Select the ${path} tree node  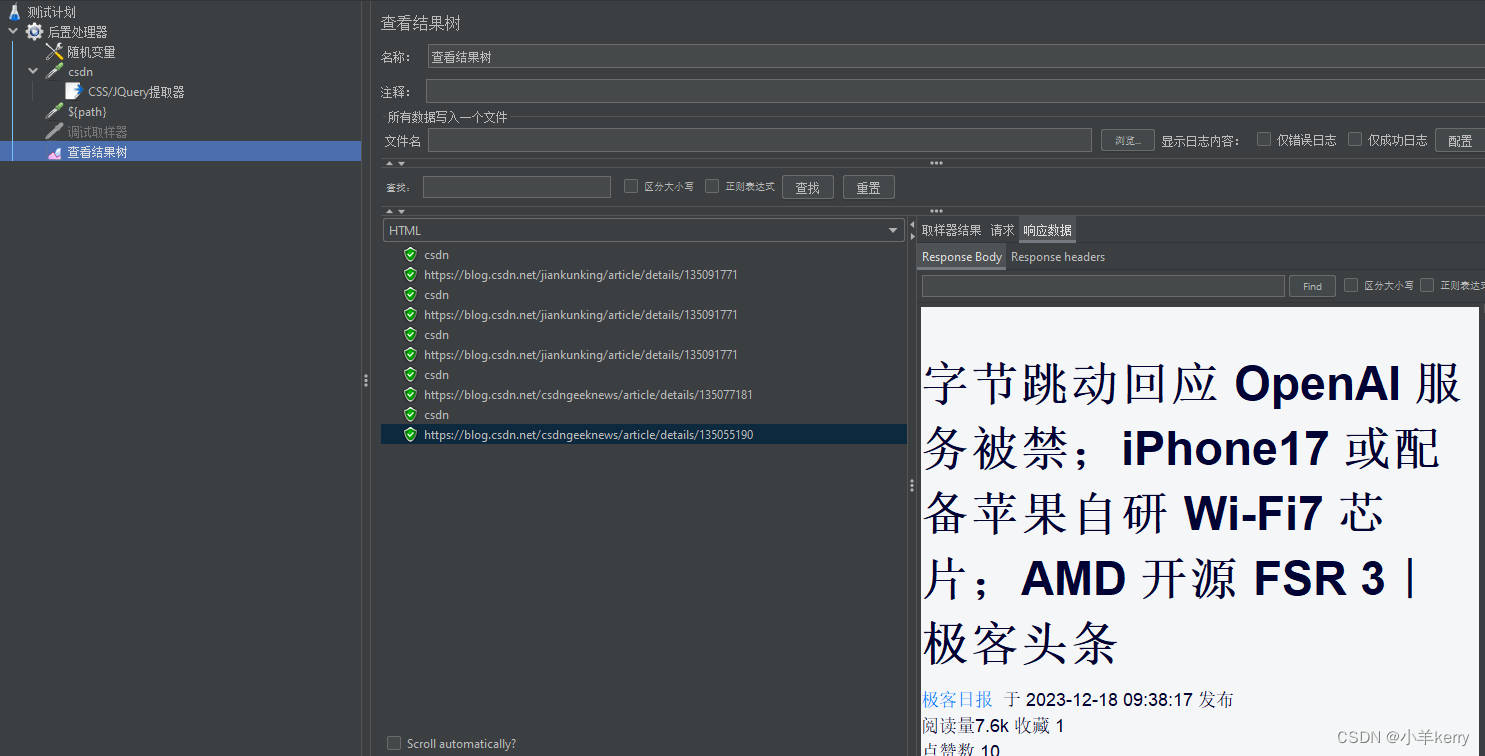(x=87, y=112)
